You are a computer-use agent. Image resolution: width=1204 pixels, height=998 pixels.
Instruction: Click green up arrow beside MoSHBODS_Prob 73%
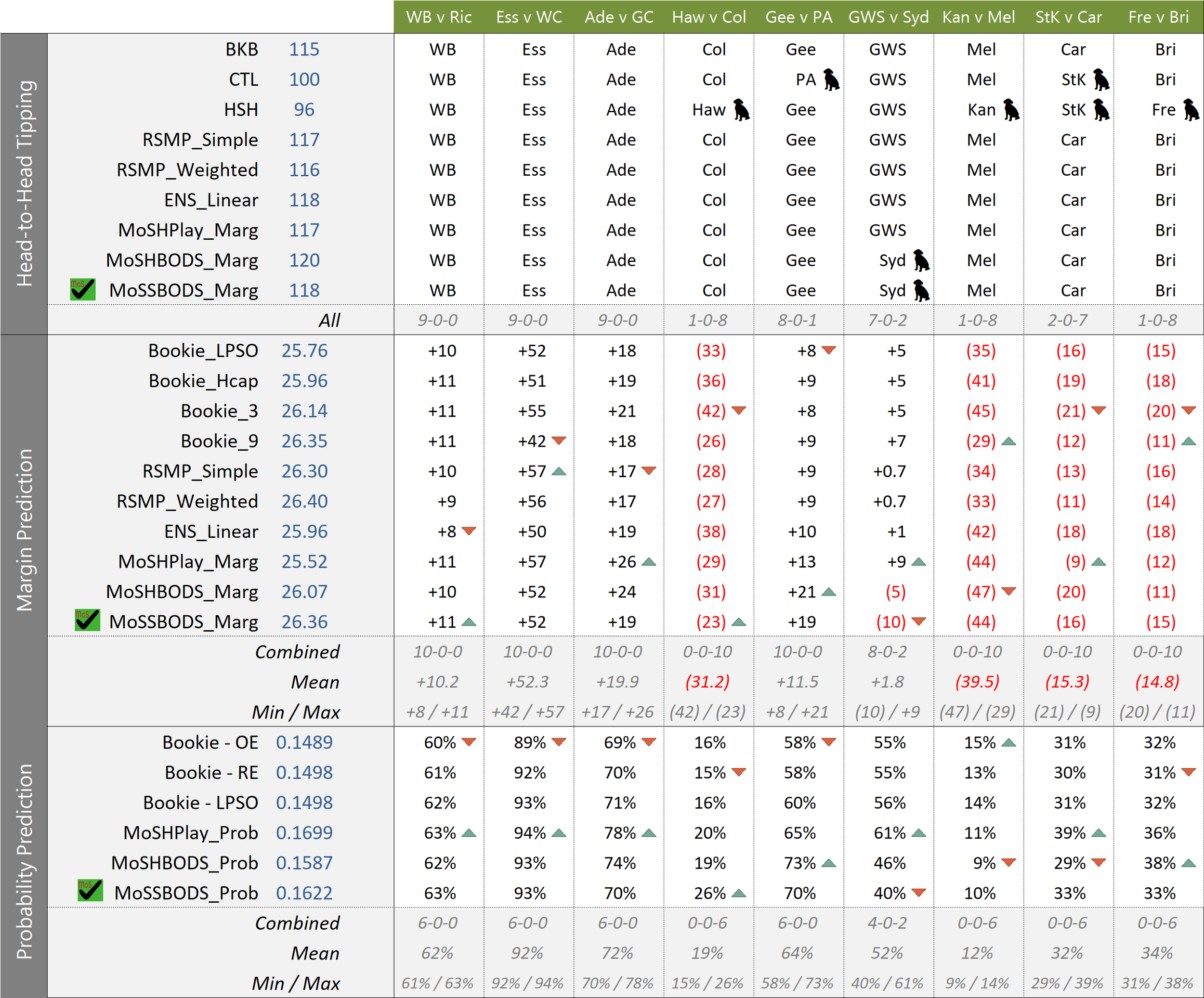828,863
